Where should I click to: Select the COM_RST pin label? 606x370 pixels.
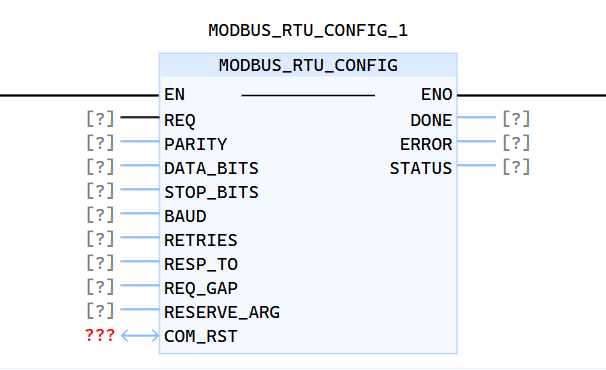201,336
